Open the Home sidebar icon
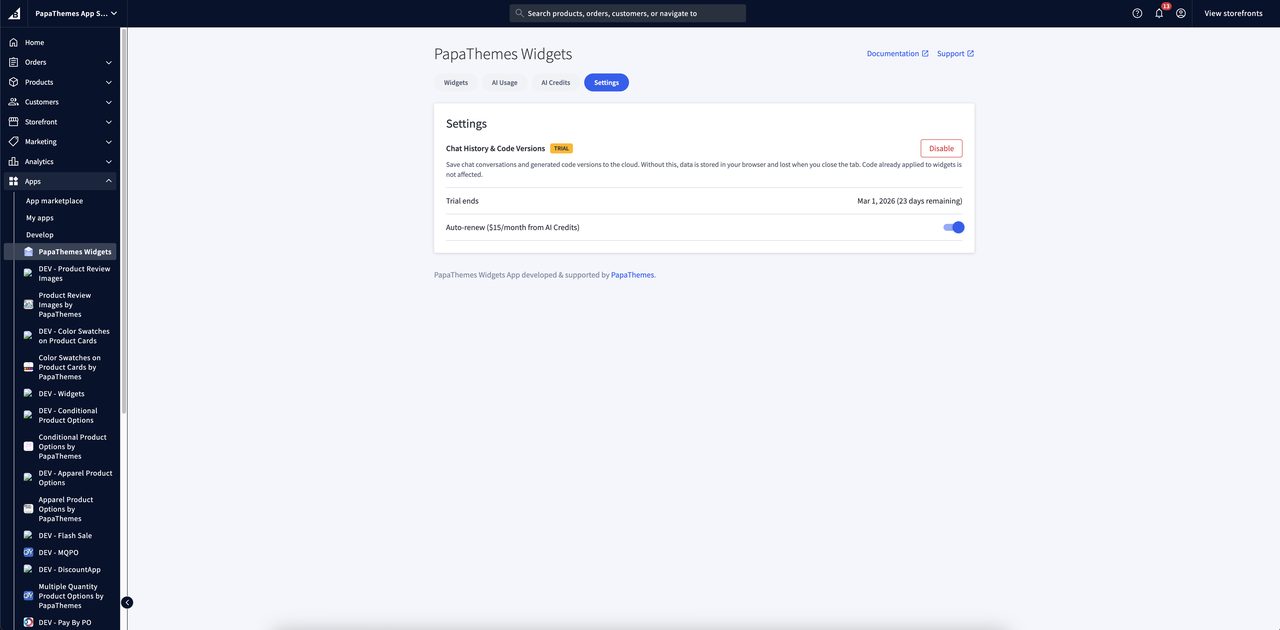 point(12,42)
